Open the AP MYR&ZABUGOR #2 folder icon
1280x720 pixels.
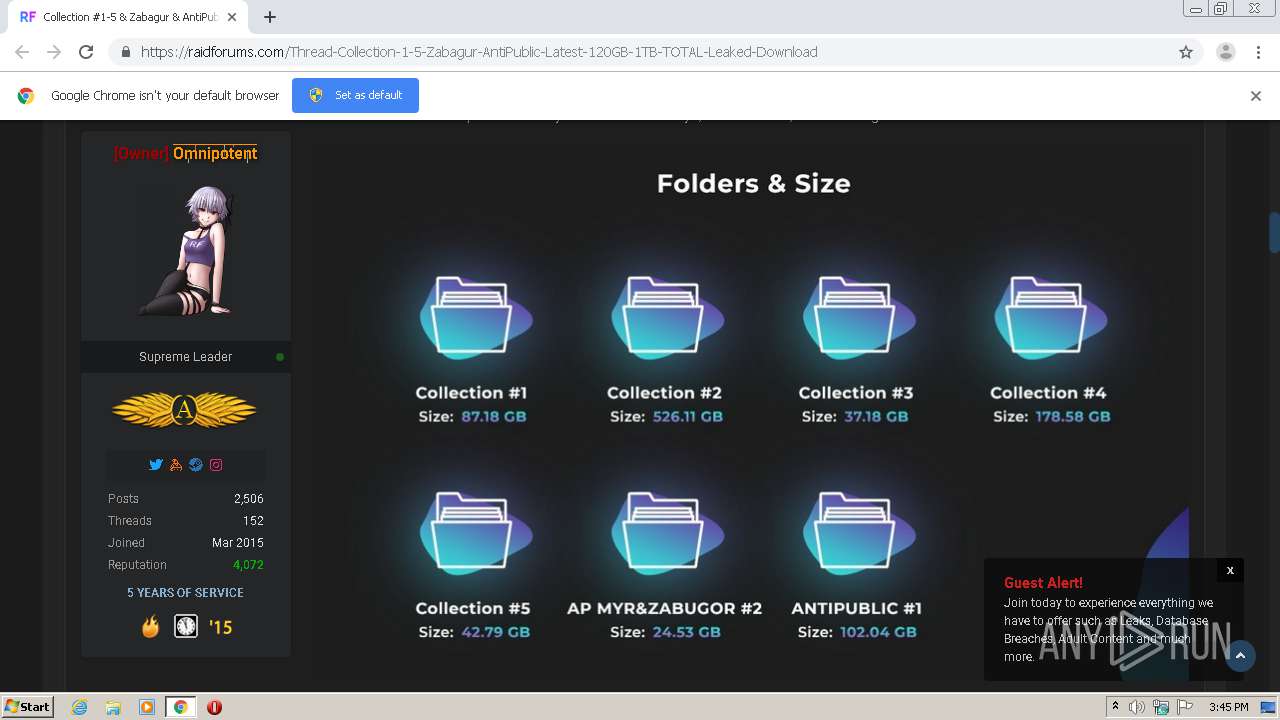[x=666, y=531]
